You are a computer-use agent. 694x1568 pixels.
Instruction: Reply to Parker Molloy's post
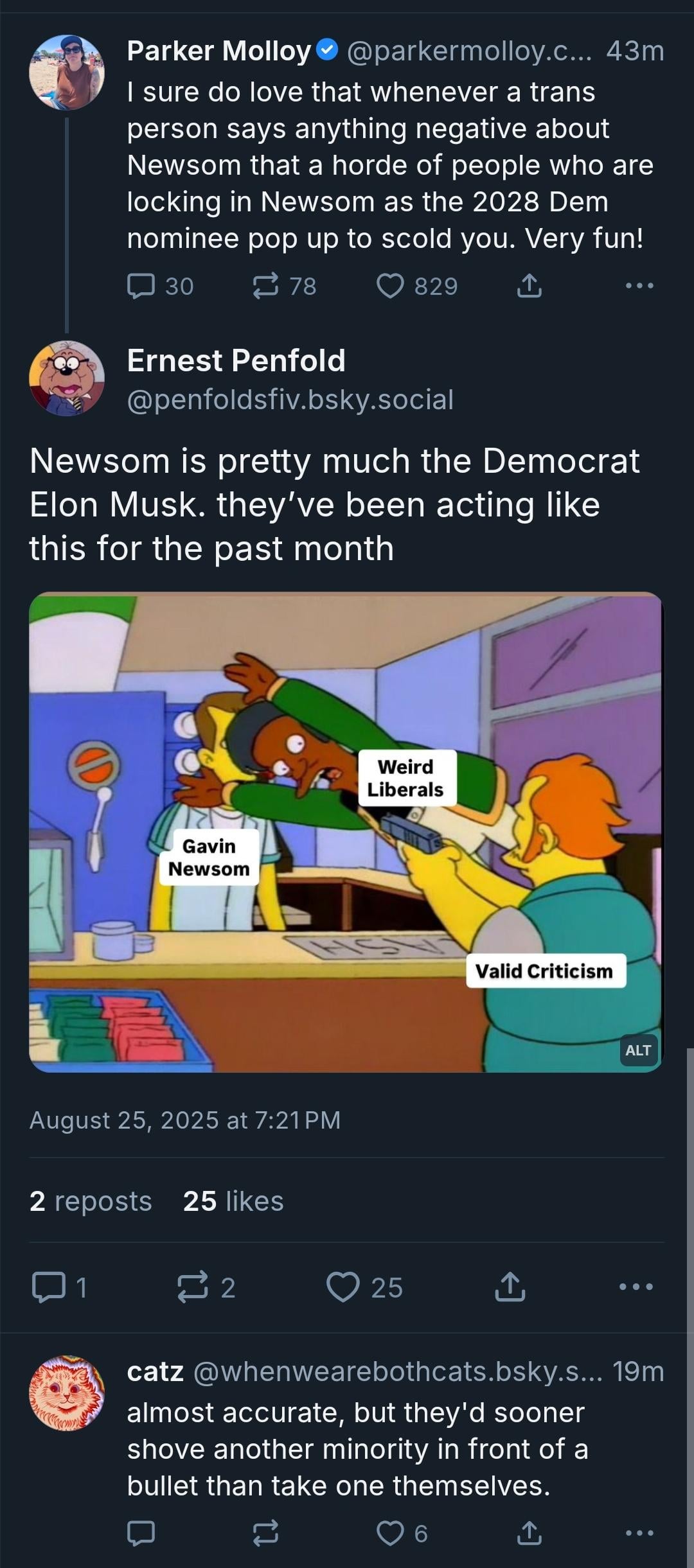tap(160, 286)
